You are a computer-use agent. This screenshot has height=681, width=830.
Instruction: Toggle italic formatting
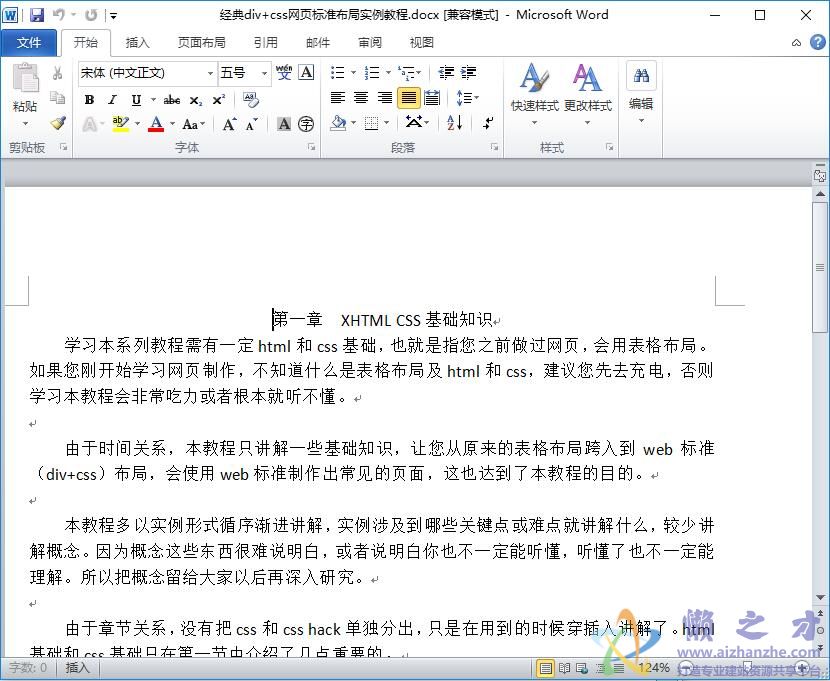pyautogui.click(x=110, y=98)
